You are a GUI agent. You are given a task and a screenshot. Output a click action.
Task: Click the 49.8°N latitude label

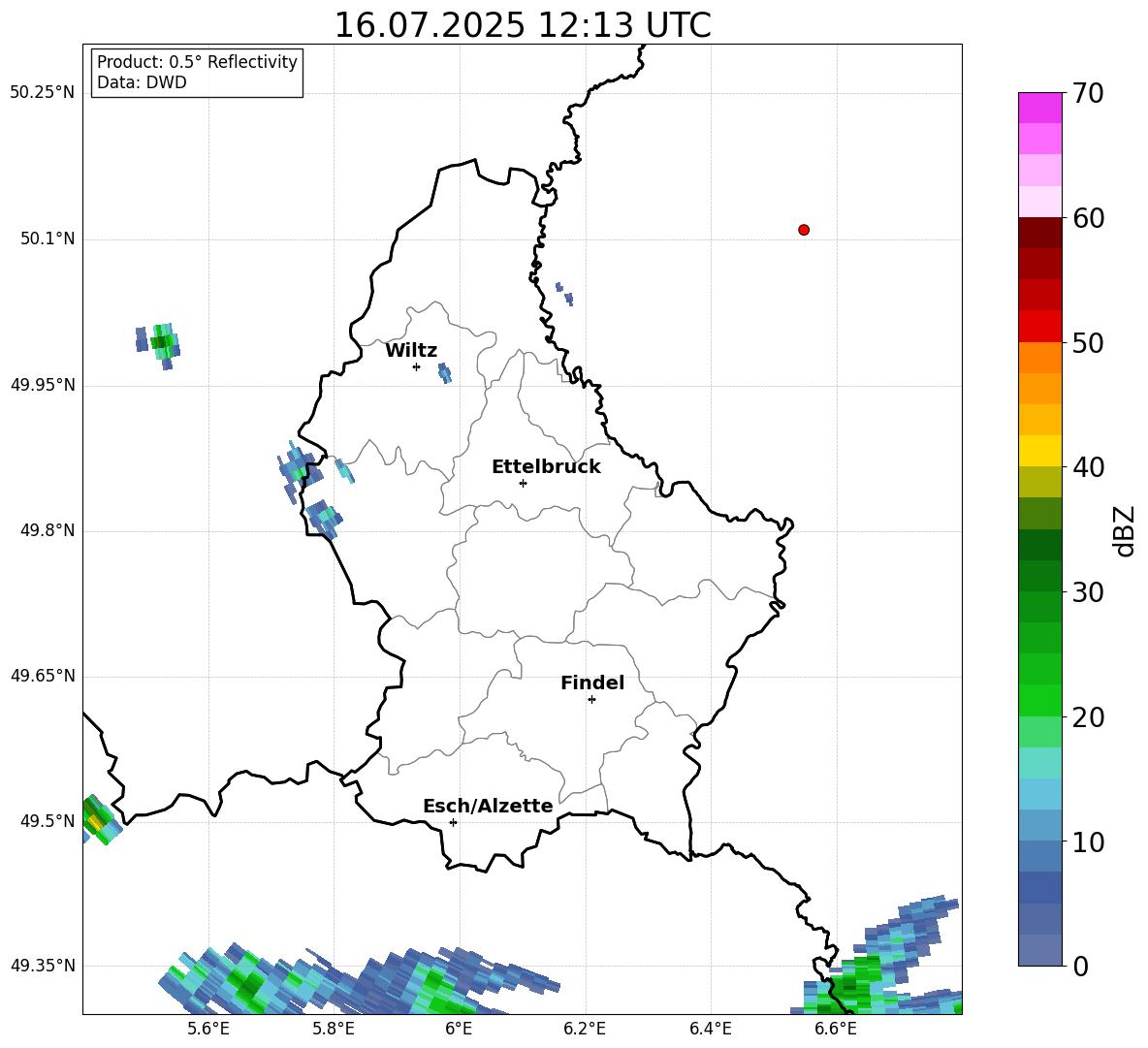48,530
